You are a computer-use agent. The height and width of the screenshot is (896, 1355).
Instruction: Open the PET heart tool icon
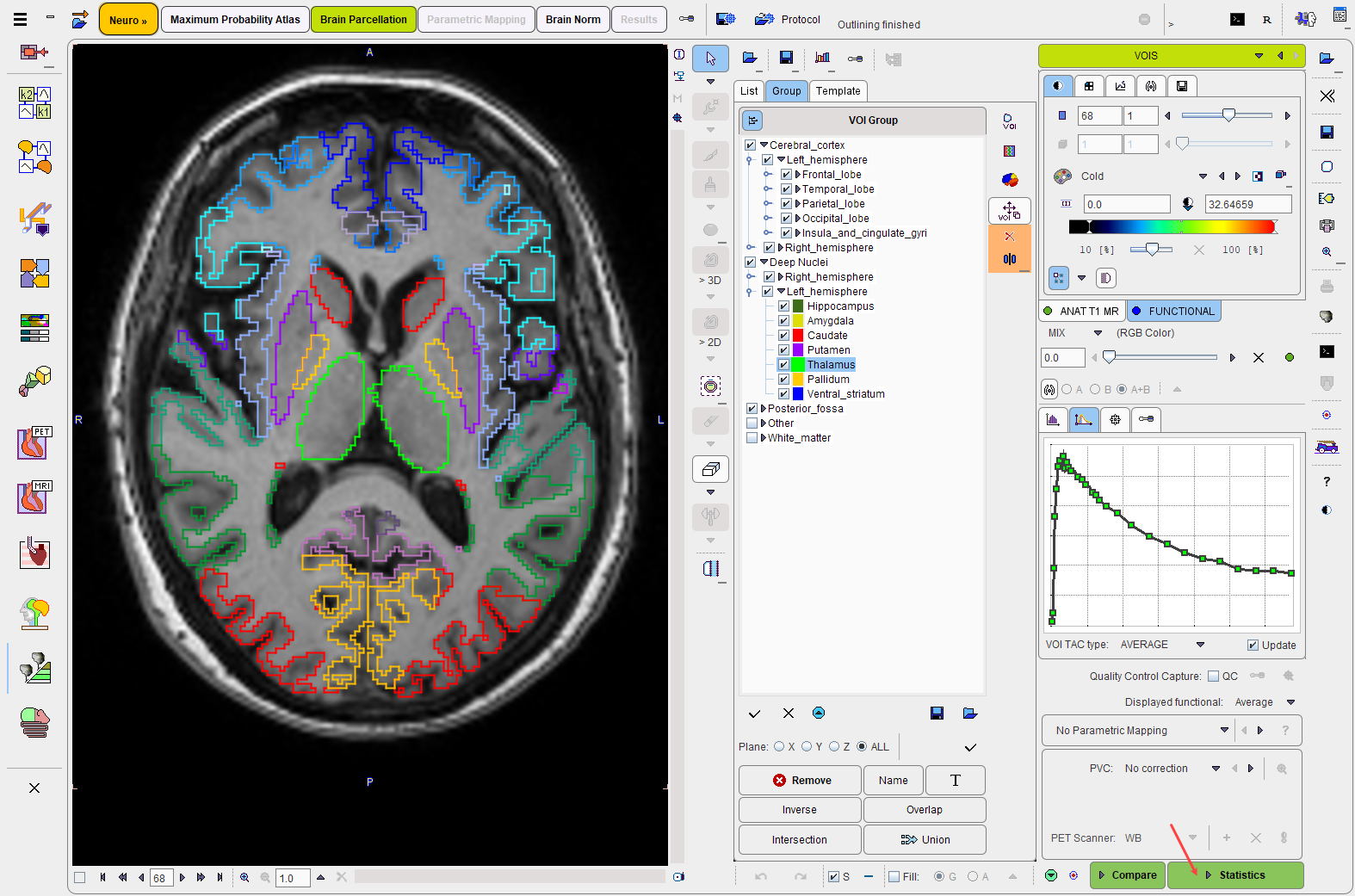pos(34,442)
